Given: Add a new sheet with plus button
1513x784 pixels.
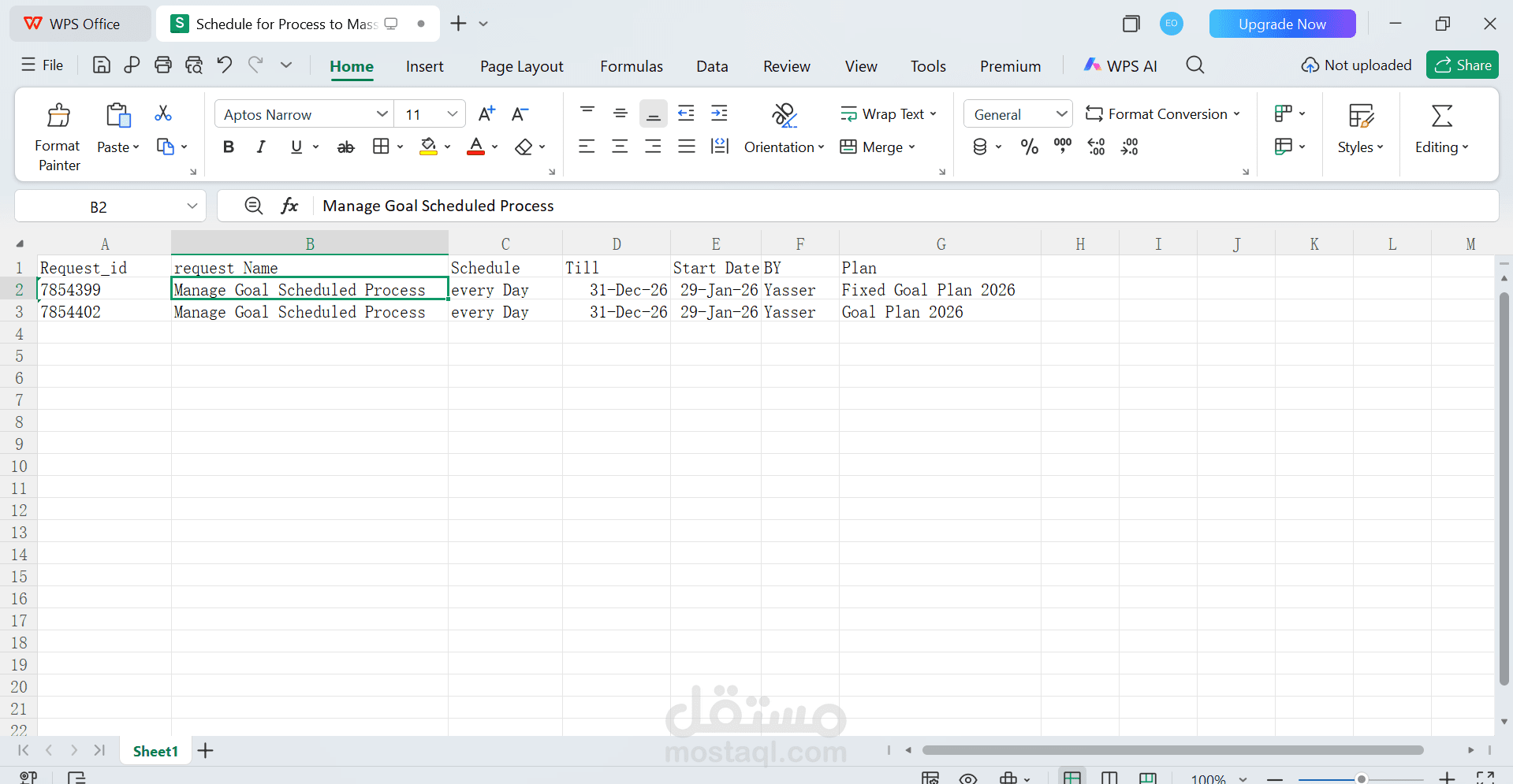Looking at the screenshot, I should point(206,751).
